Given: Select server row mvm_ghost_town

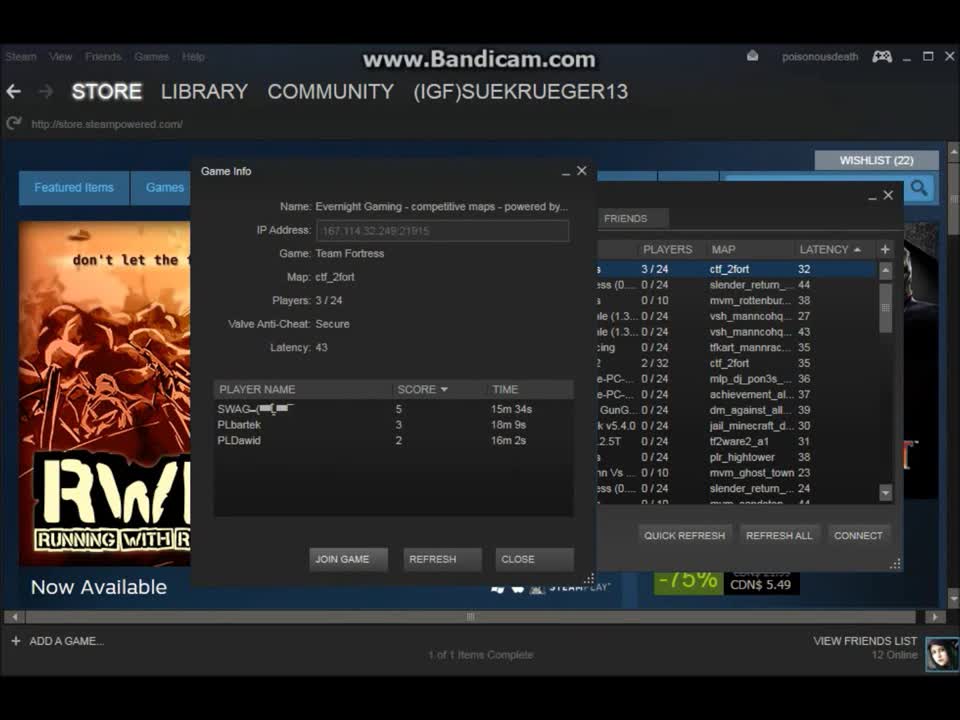Looking at the screenshot, I should (x=737, y=473).
